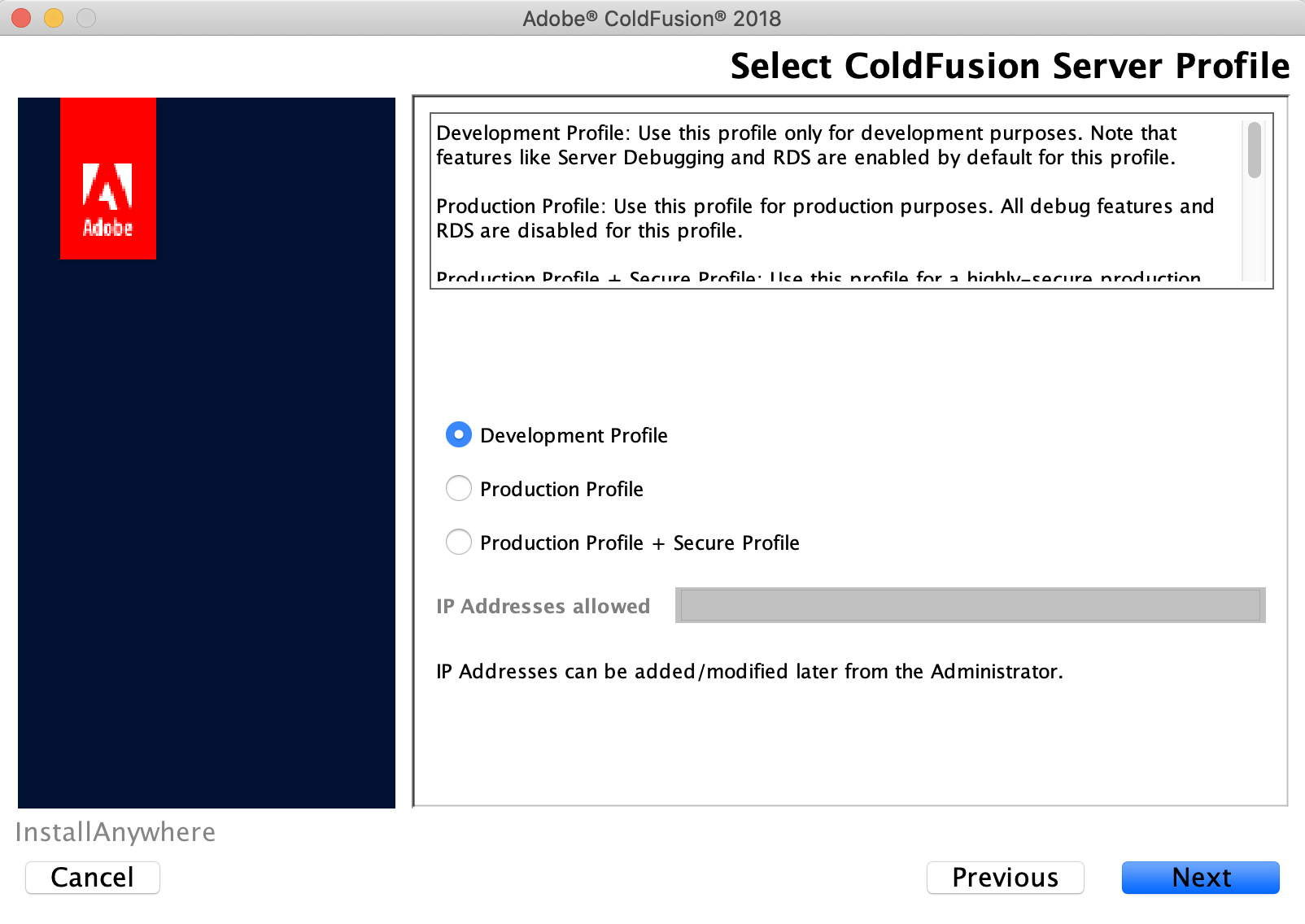Click the 'IP Addresses can be added/modified later' note
The image size is (1305, 924).
(749, 671)
